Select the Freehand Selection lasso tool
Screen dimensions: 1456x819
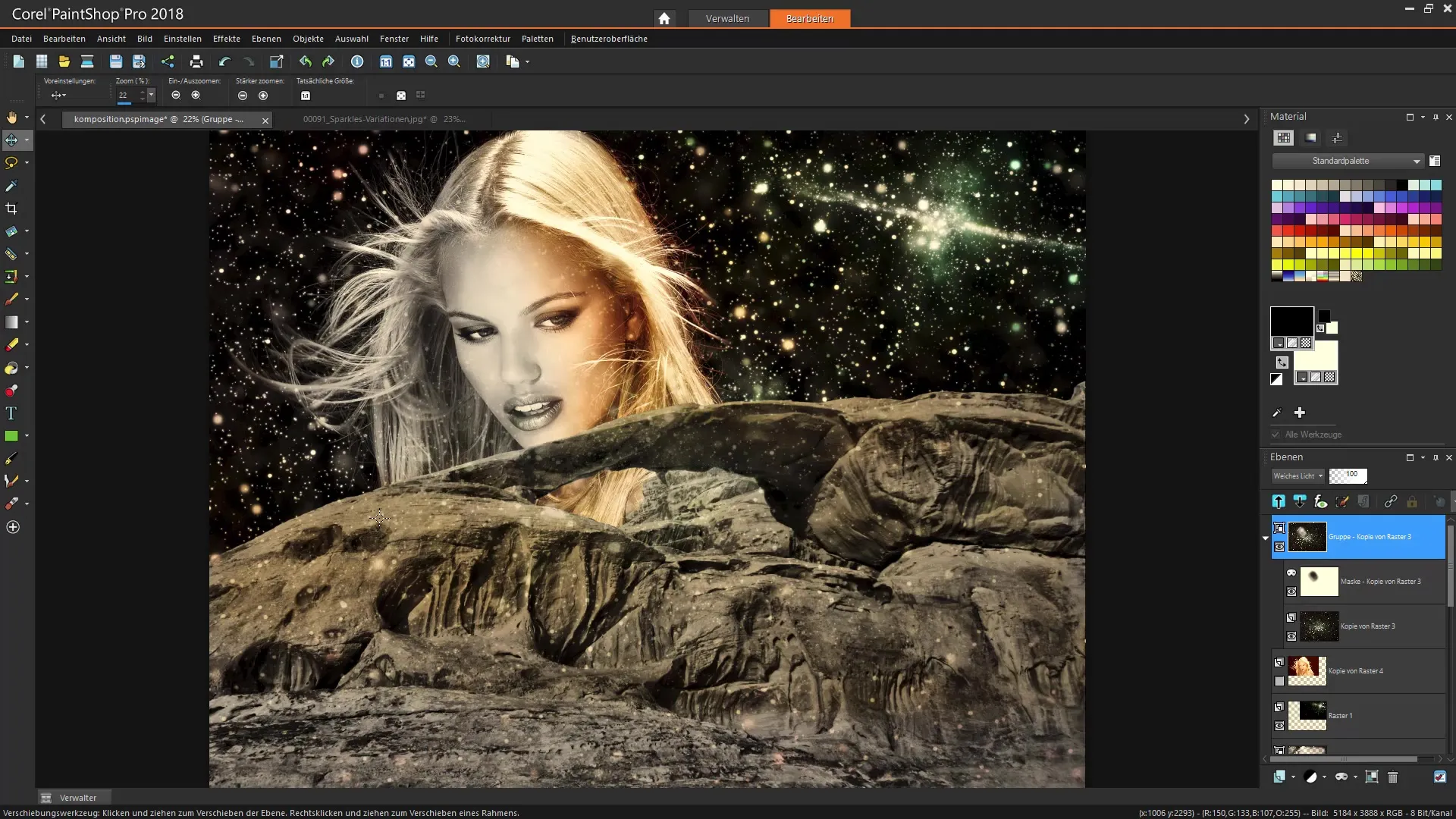(11, 162)
